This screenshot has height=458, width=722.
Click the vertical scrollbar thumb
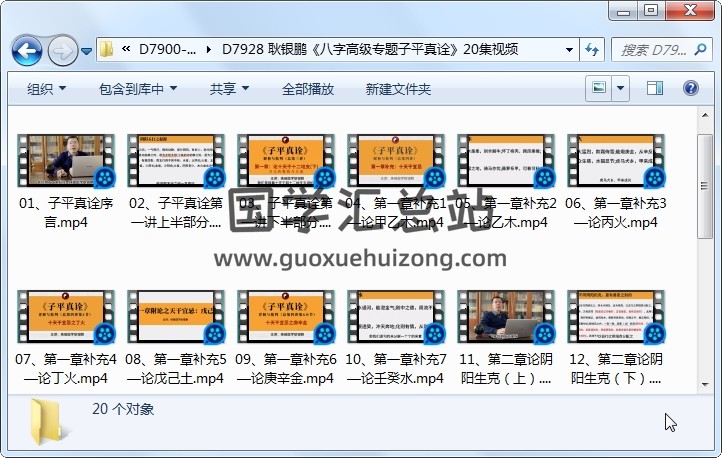pyautogui.click(x=705, y=186)
